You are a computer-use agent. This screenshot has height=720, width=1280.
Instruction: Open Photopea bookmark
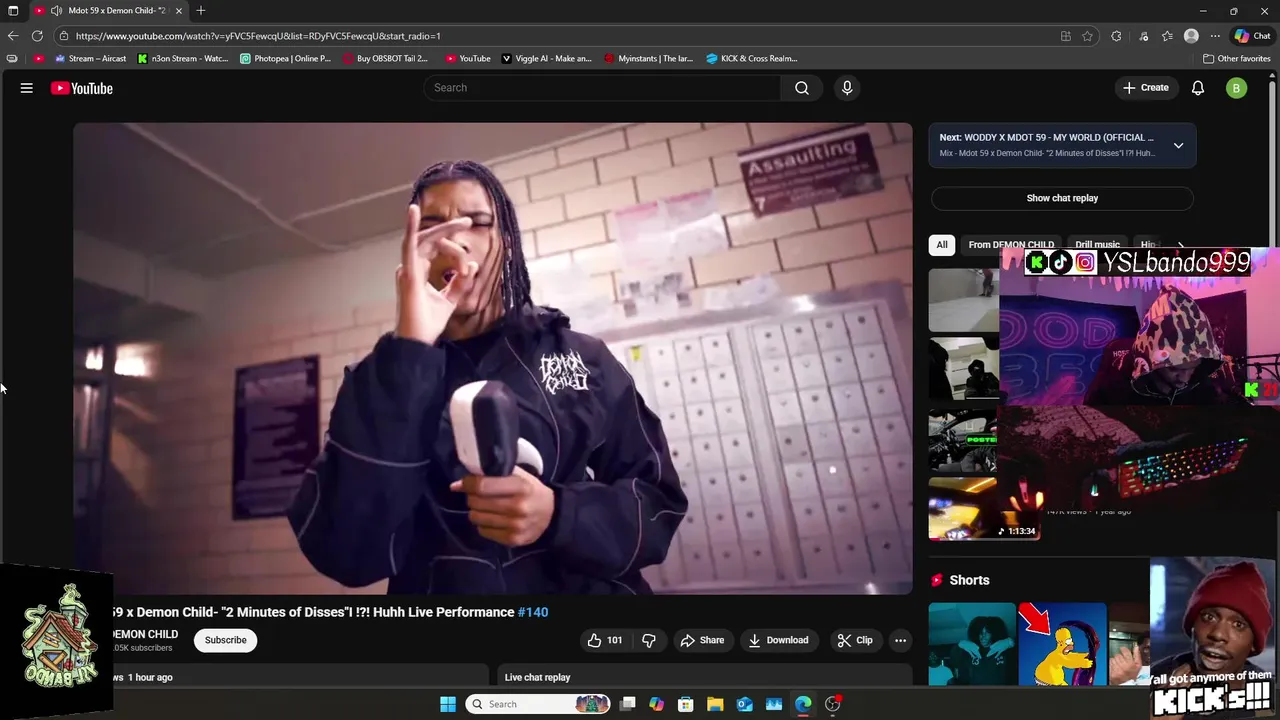tap(286, 59)
